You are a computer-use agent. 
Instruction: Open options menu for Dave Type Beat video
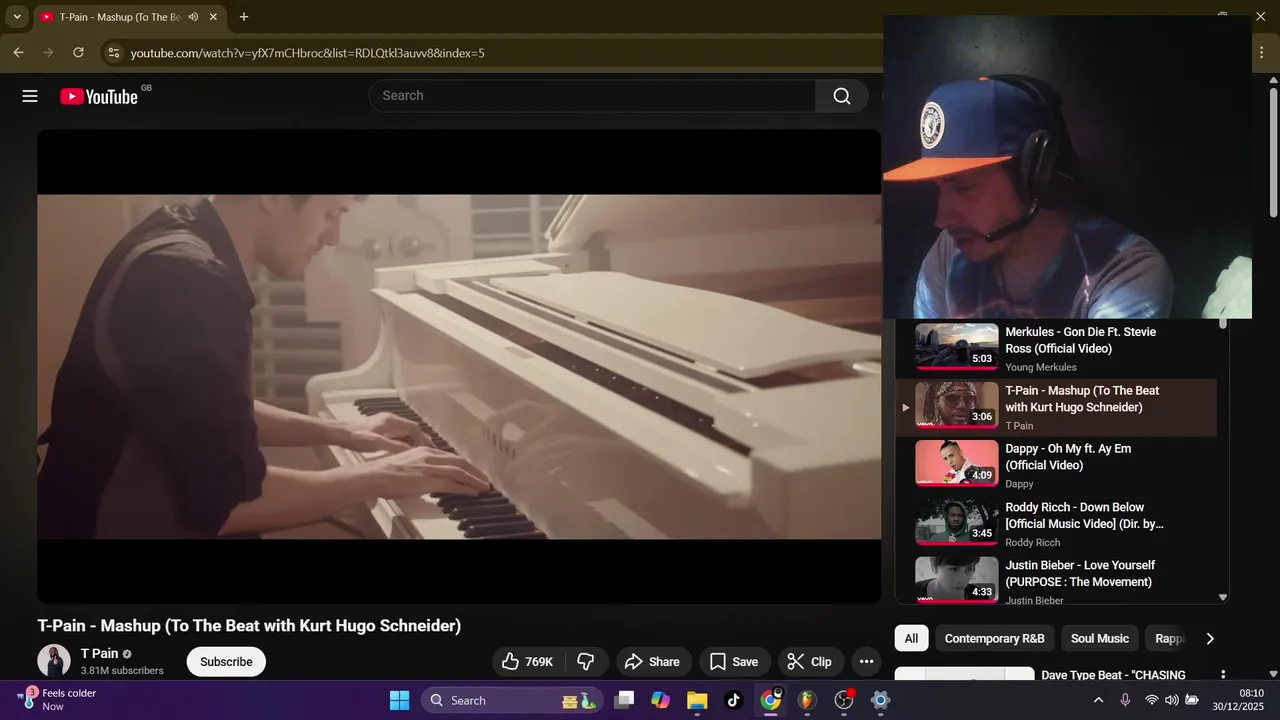[1222, 675]
